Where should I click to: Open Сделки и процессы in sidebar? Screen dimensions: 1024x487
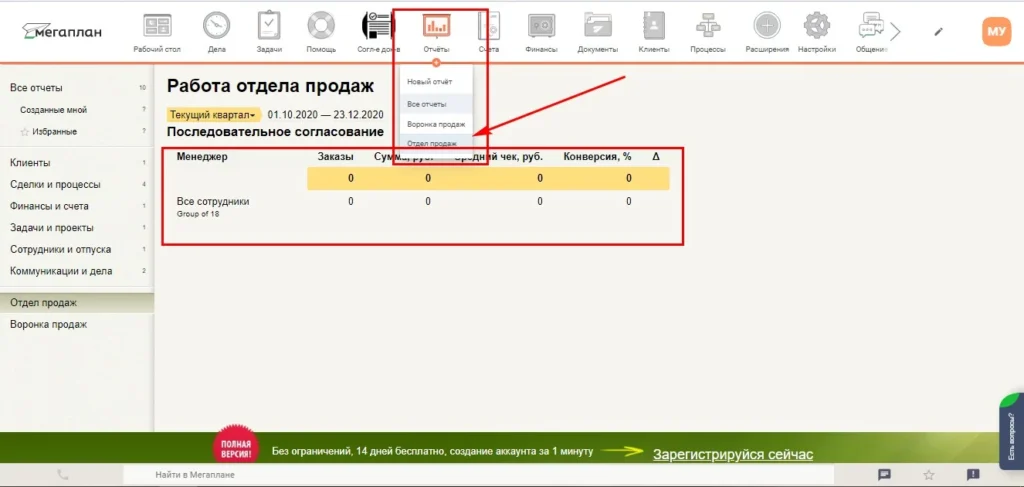click(56, 184)
